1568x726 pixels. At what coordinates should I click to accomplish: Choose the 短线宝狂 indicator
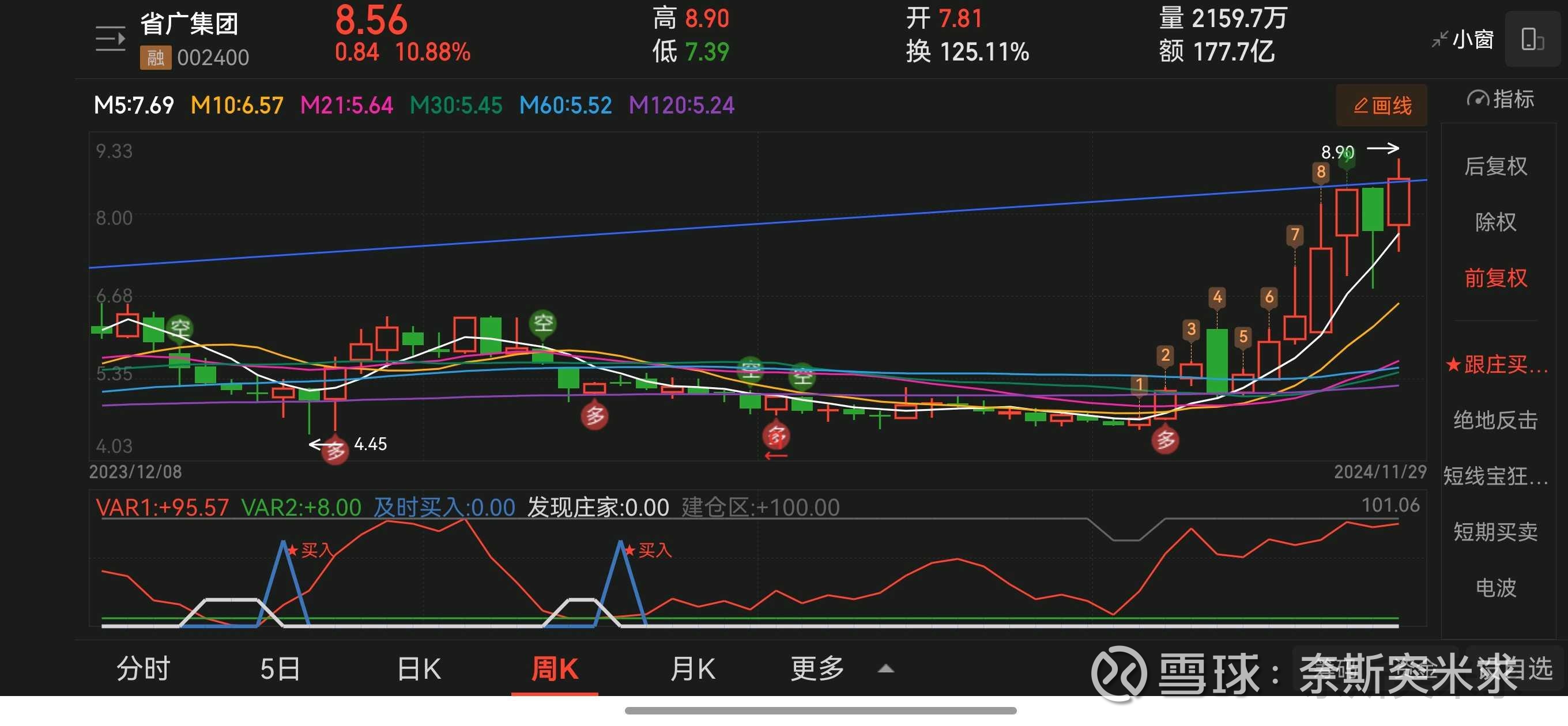point(1495,476)
